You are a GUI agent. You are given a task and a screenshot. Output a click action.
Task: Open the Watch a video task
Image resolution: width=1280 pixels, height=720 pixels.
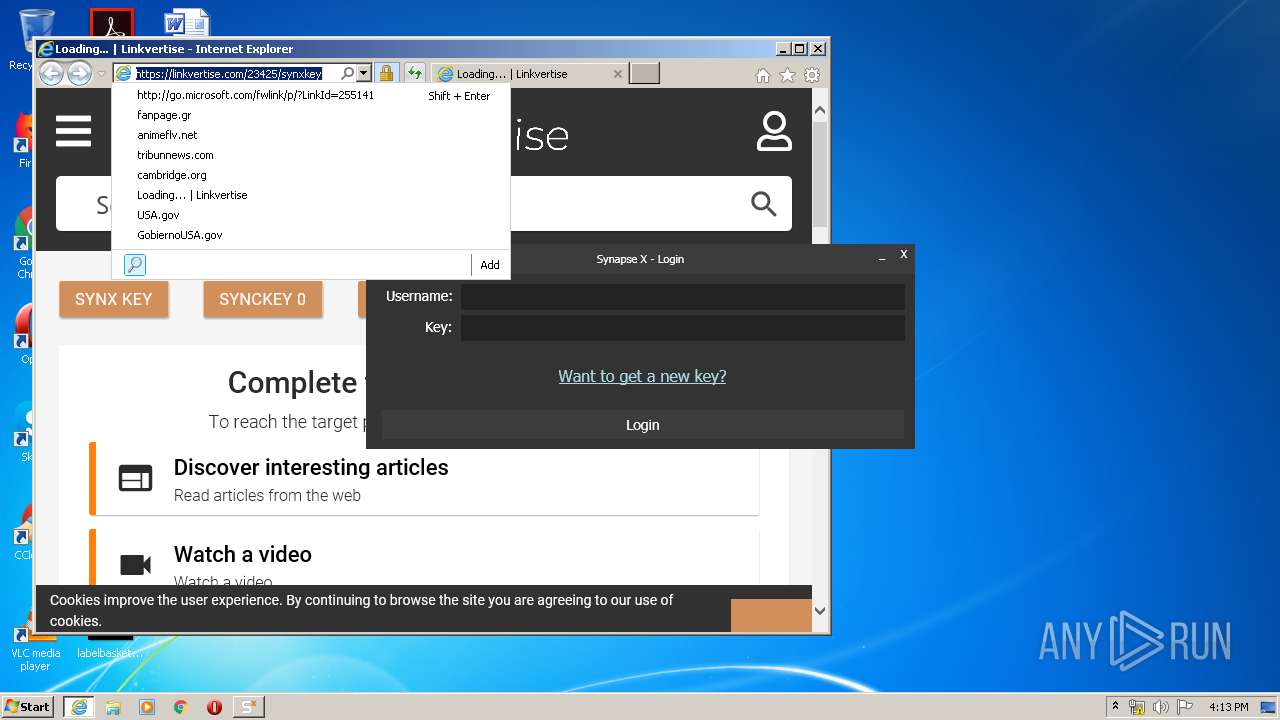pyautogui.click(x=424, y=558)
